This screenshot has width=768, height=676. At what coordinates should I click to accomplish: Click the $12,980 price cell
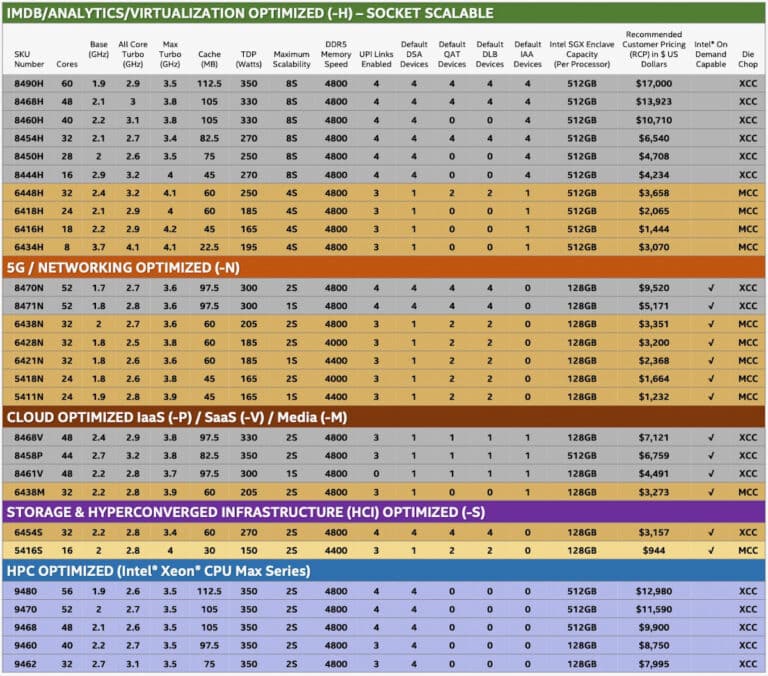(653, 591)
